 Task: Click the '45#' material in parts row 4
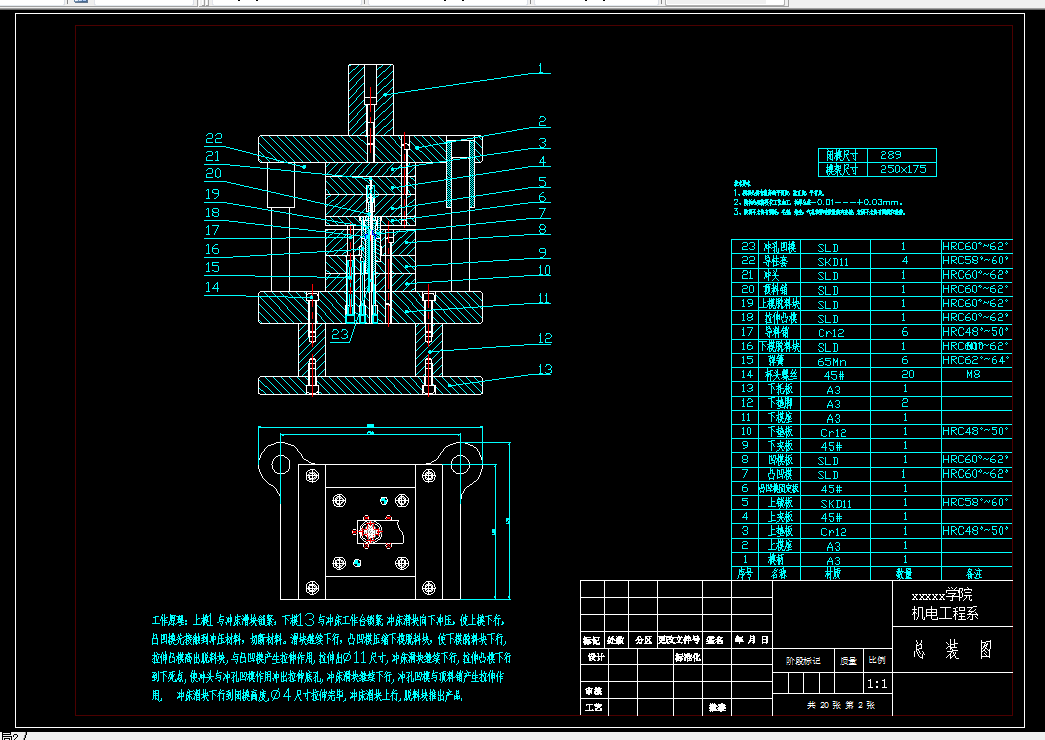tap(831, 517)
